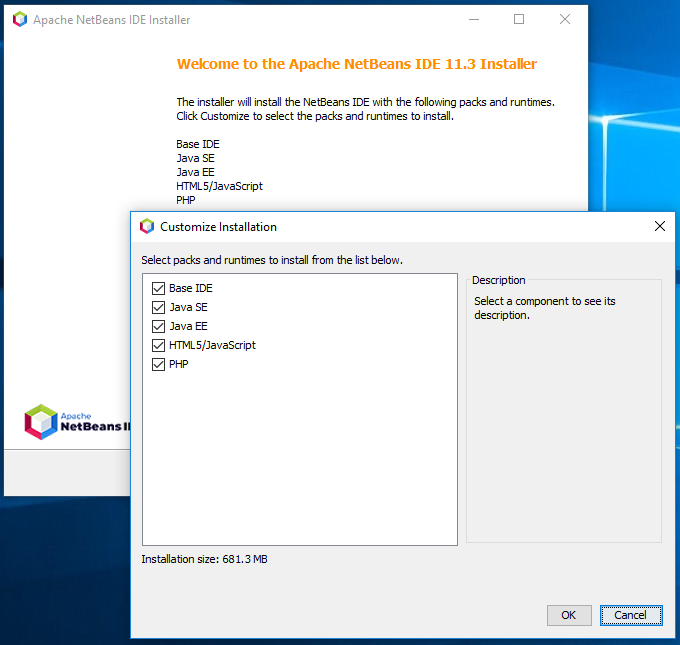The image size is (680, 645).
Task: Click the Installation size 681.3 MB text
Action: click(x=204, y=559)
